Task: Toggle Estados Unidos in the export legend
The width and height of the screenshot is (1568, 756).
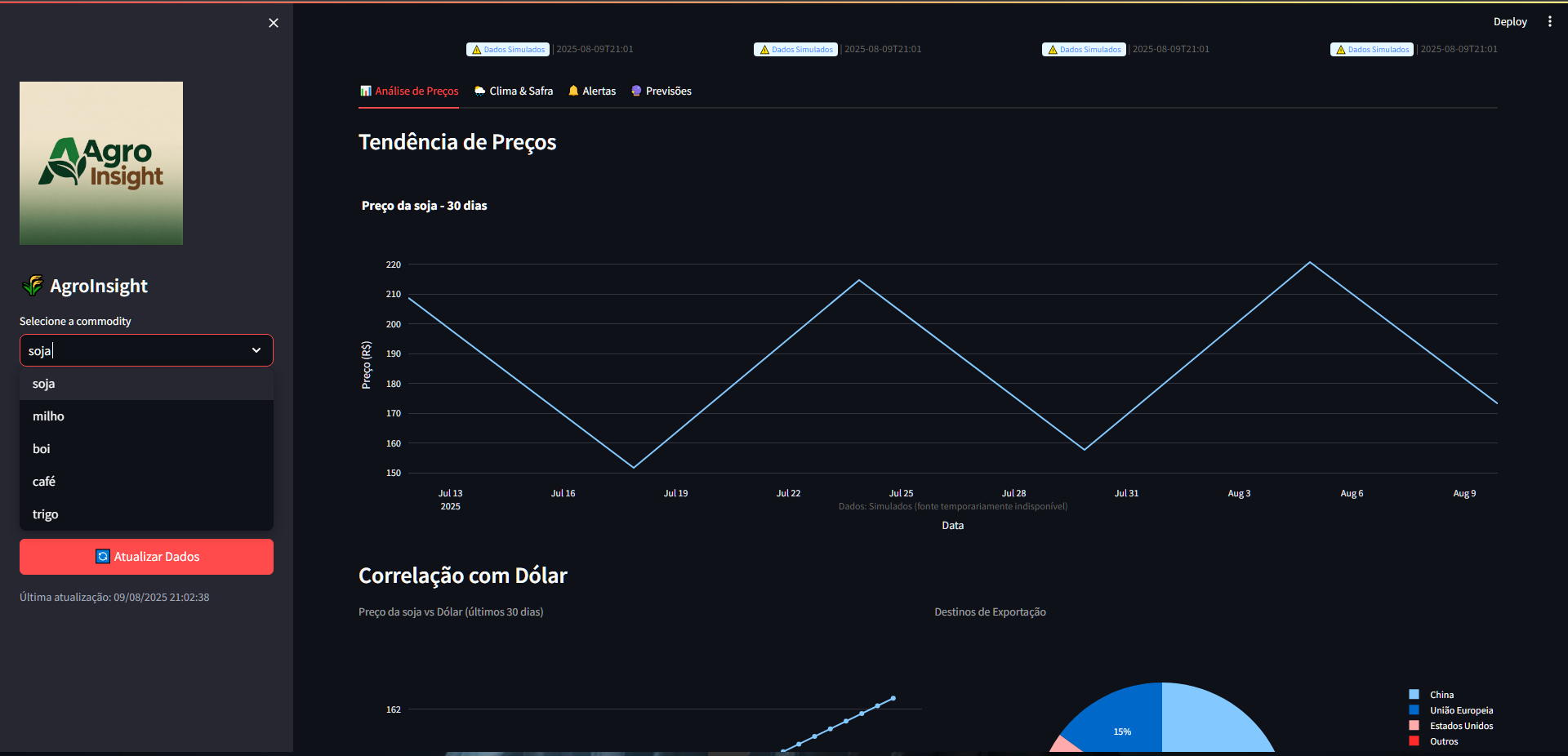Action: coord(1451,726)
